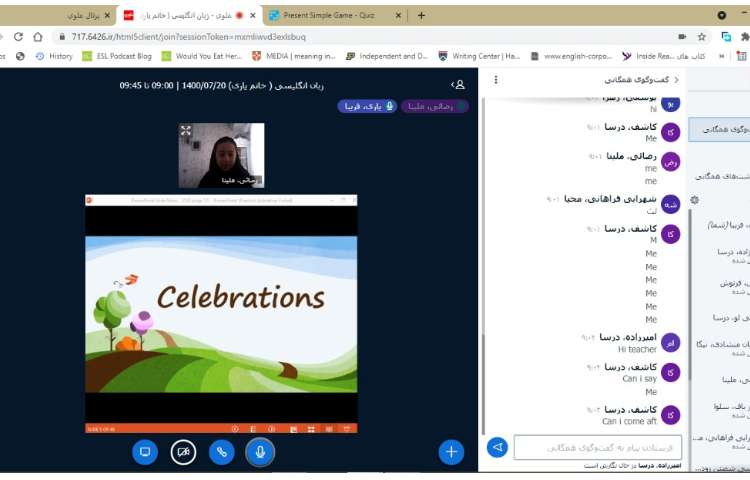750x480 pixels.
Task: Open ESL Podcast Blog bookmark
Action: 117,56
